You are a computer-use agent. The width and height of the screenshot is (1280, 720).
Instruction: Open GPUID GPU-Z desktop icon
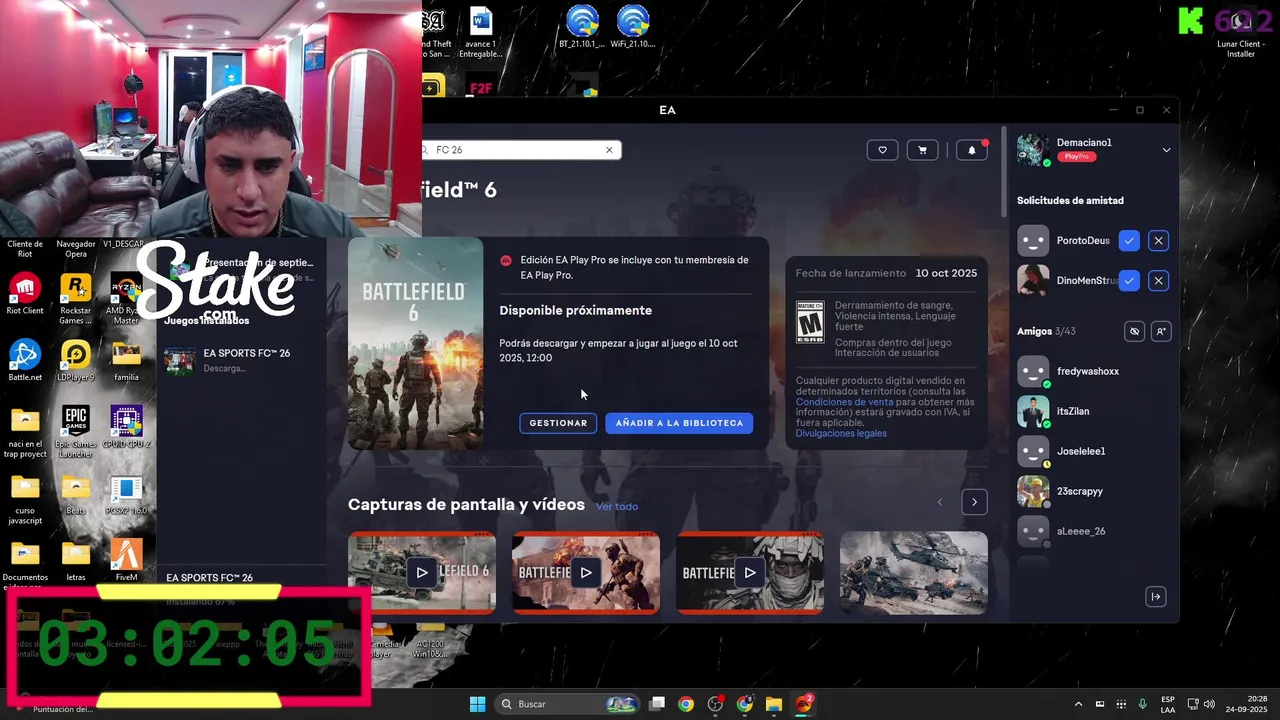click(x=126, y=427)
